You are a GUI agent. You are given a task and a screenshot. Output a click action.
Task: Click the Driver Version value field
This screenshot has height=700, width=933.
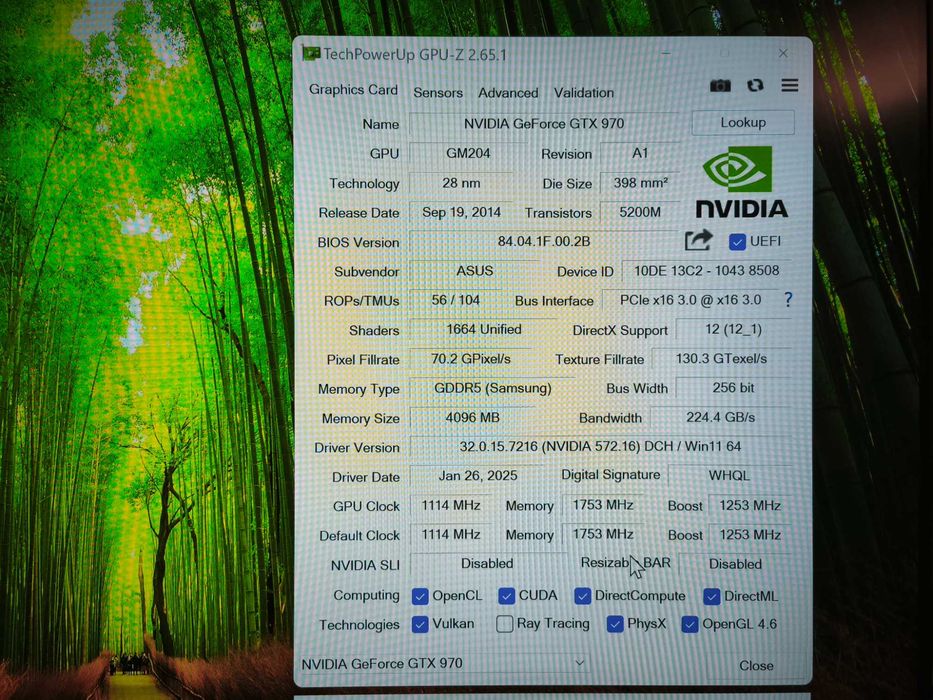(x=600, y=446)
